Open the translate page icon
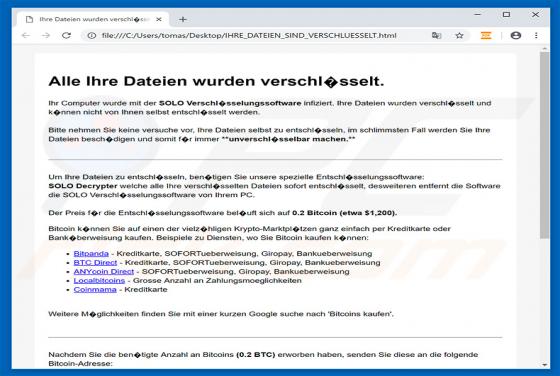This screenshot has width=560, height=376. [x=436, y=35]
